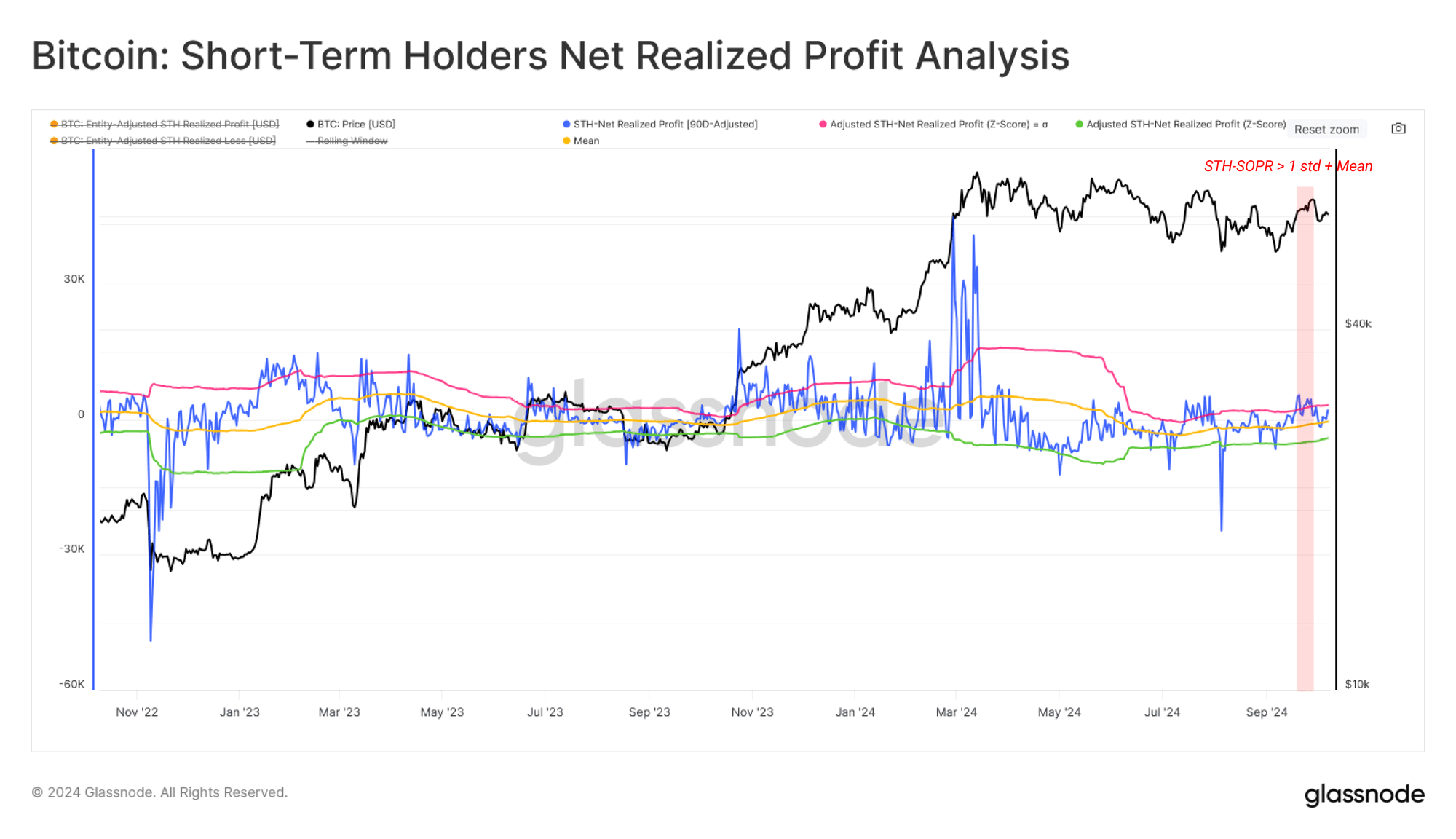The image size is (1456, 839).
Task: Toggle the BTC: Price [USD] legend entry
Action: [x=351, y=124]
